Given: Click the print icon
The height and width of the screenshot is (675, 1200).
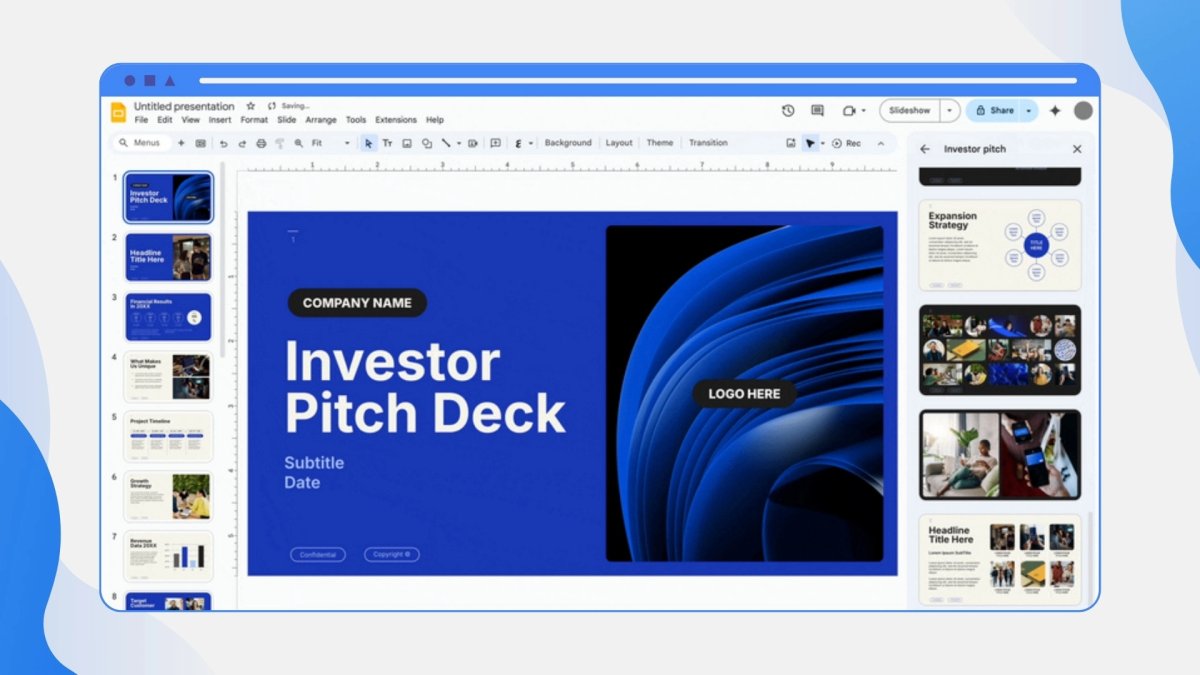Looking at the screenshot, I should [261, 143].
